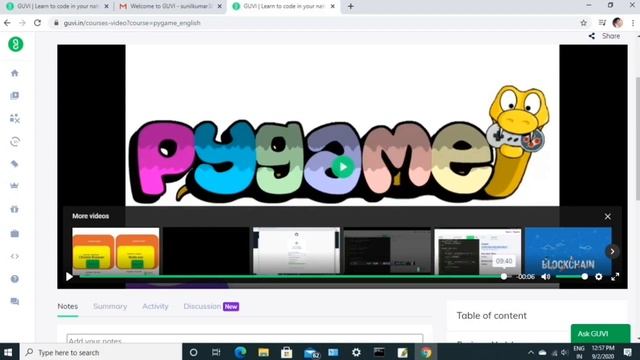Viewport: 640px width, 360px height.
Task: Open the crown icon in sidebar
Action: (15, 186)
